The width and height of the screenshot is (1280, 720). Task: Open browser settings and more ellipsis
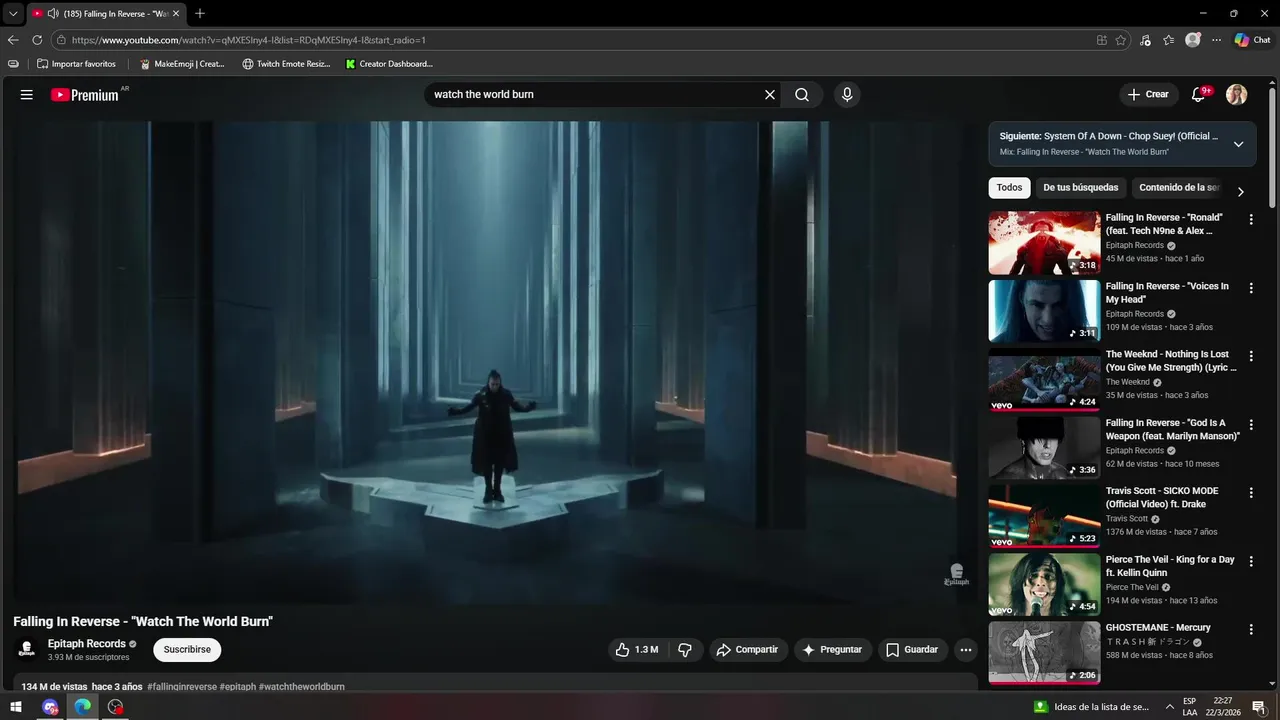[x=1216, y=40]
